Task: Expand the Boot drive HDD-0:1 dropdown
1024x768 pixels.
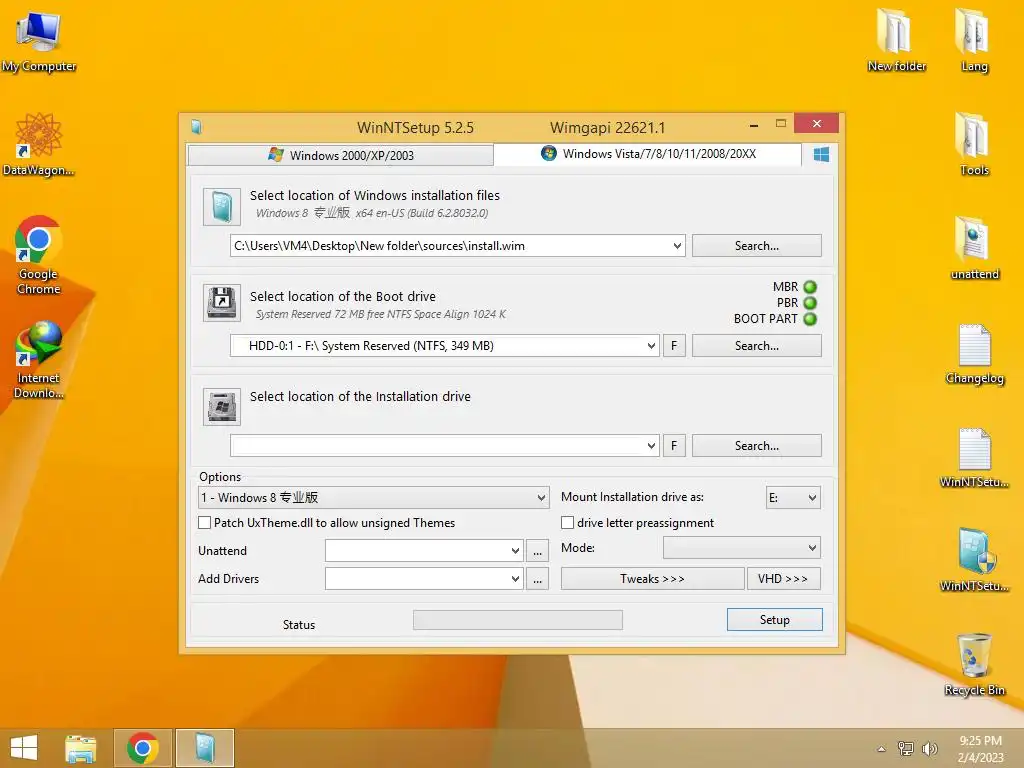Action: point(651,346)
